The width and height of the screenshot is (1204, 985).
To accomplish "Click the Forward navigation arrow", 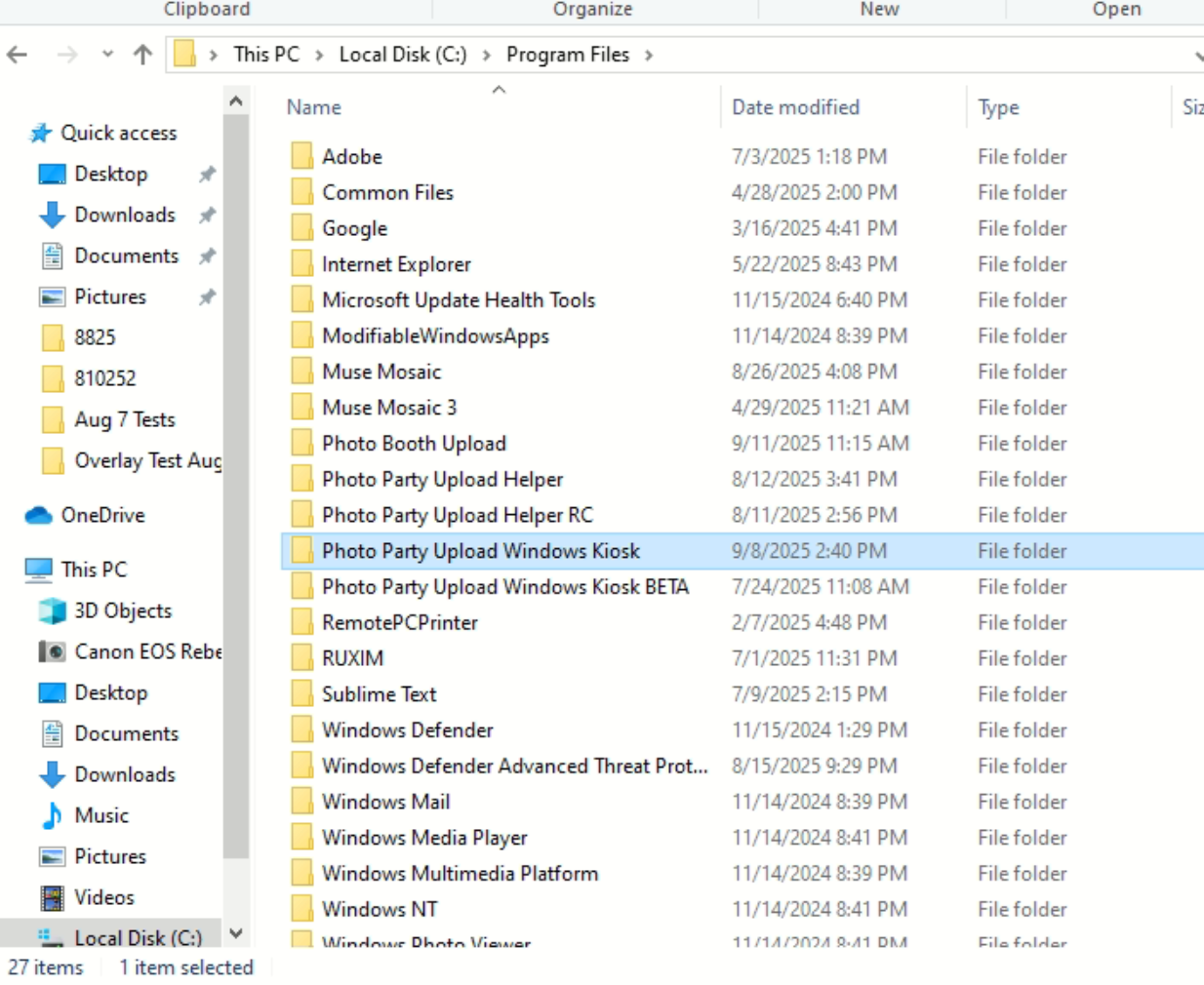I will click(x=66, y=55).
